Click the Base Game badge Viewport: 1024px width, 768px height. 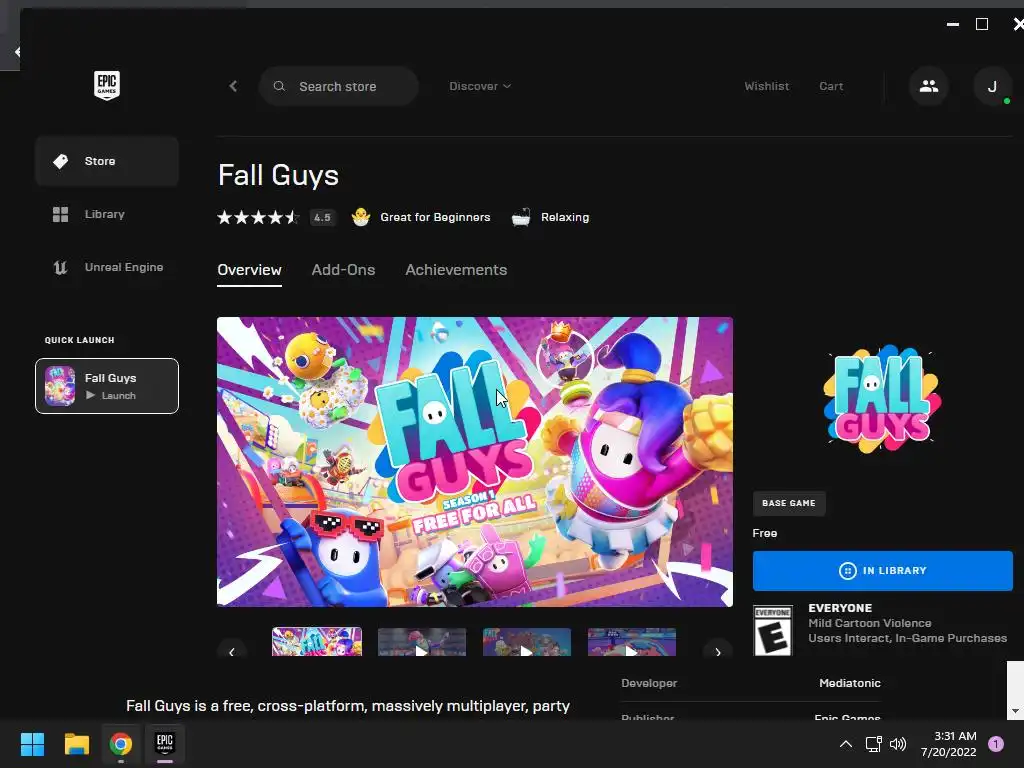[x=789, y=503]
